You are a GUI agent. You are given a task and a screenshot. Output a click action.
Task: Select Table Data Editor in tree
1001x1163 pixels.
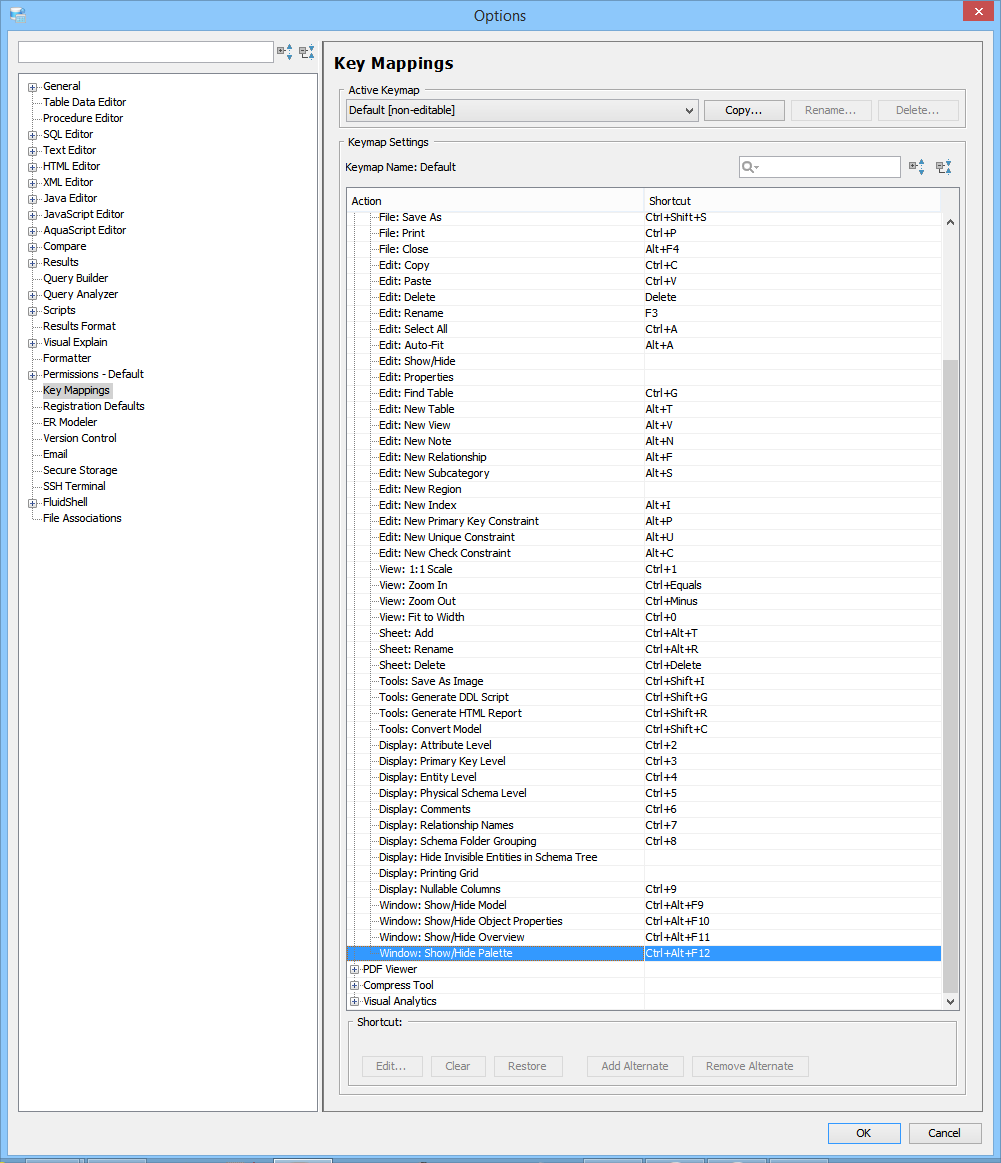click(85, 102)
